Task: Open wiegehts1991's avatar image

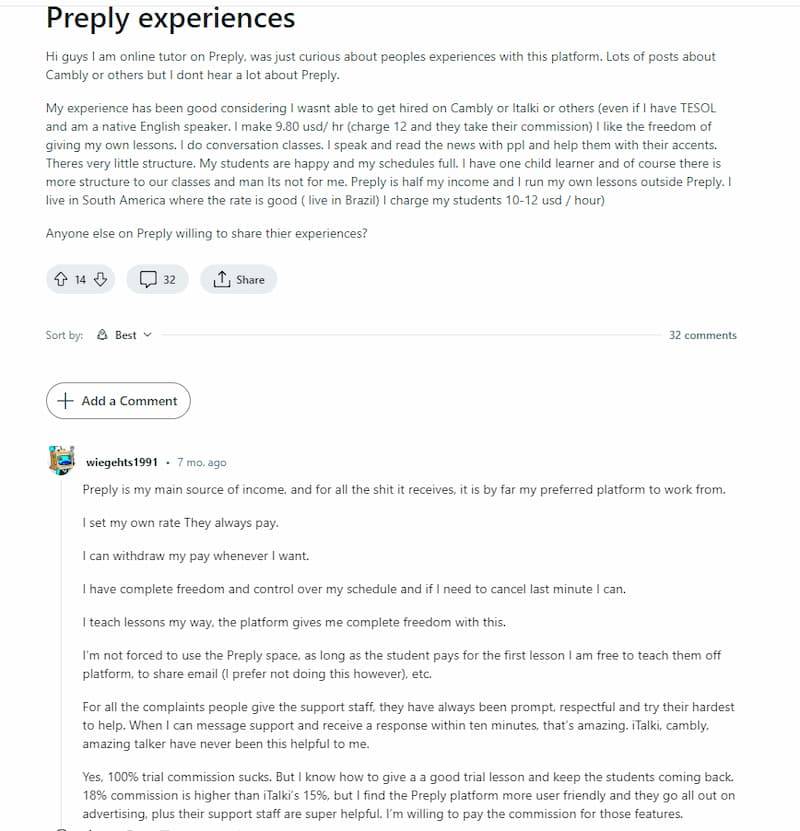Action: point(62,460)
